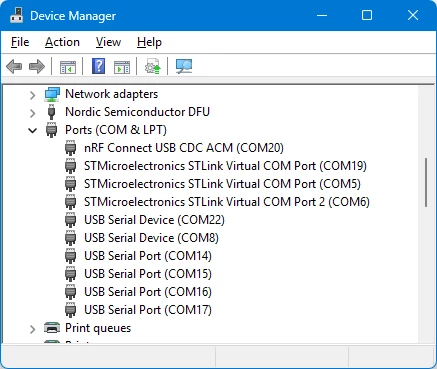Image resolution: width=437 pixels, height=369 pixels.
Task: Click port icon beside USB Serial Port COM14
Action: tap(70, 256)
